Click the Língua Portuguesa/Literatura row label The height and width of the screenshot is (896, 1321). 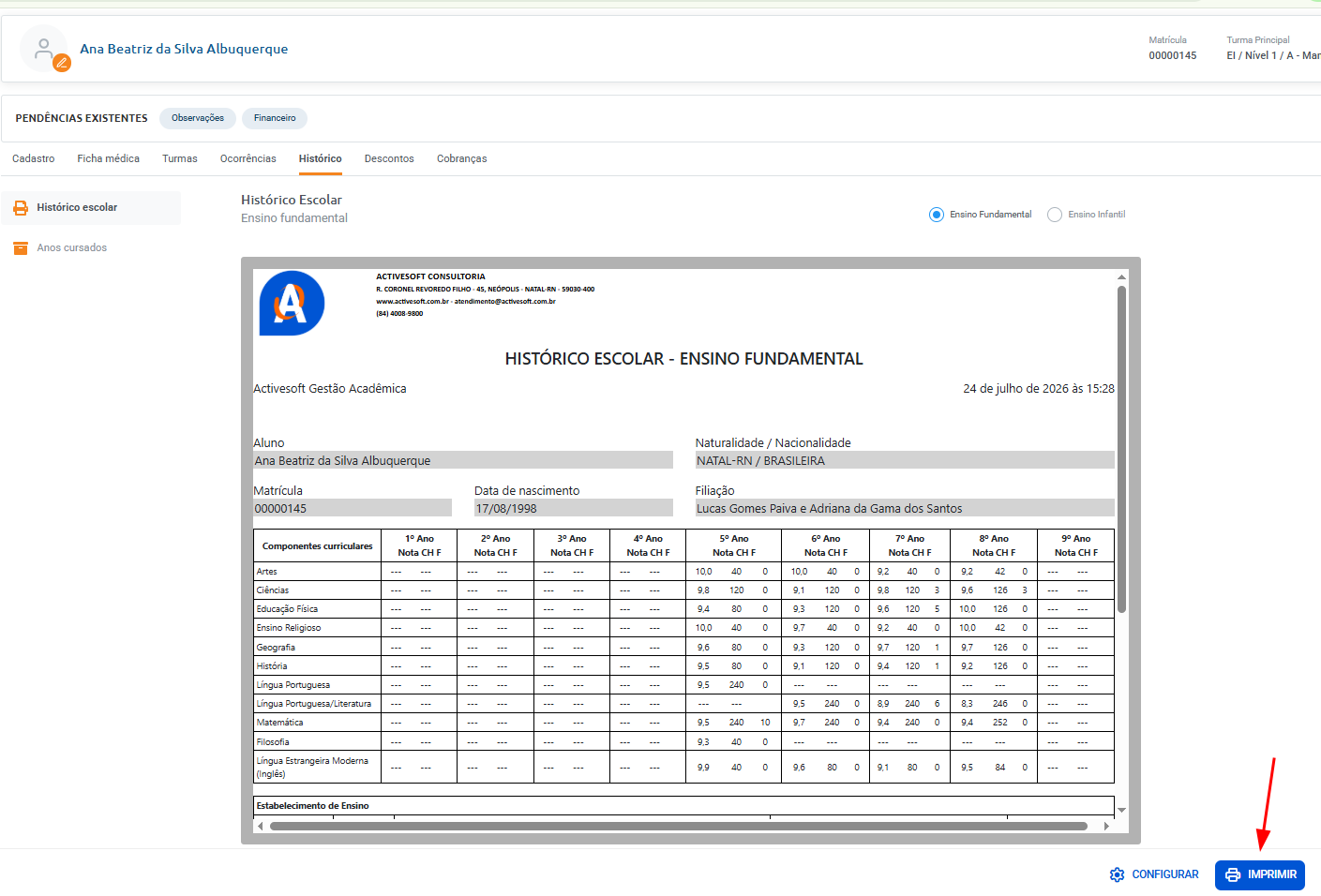pyautogui.click(x=314, y=704)
